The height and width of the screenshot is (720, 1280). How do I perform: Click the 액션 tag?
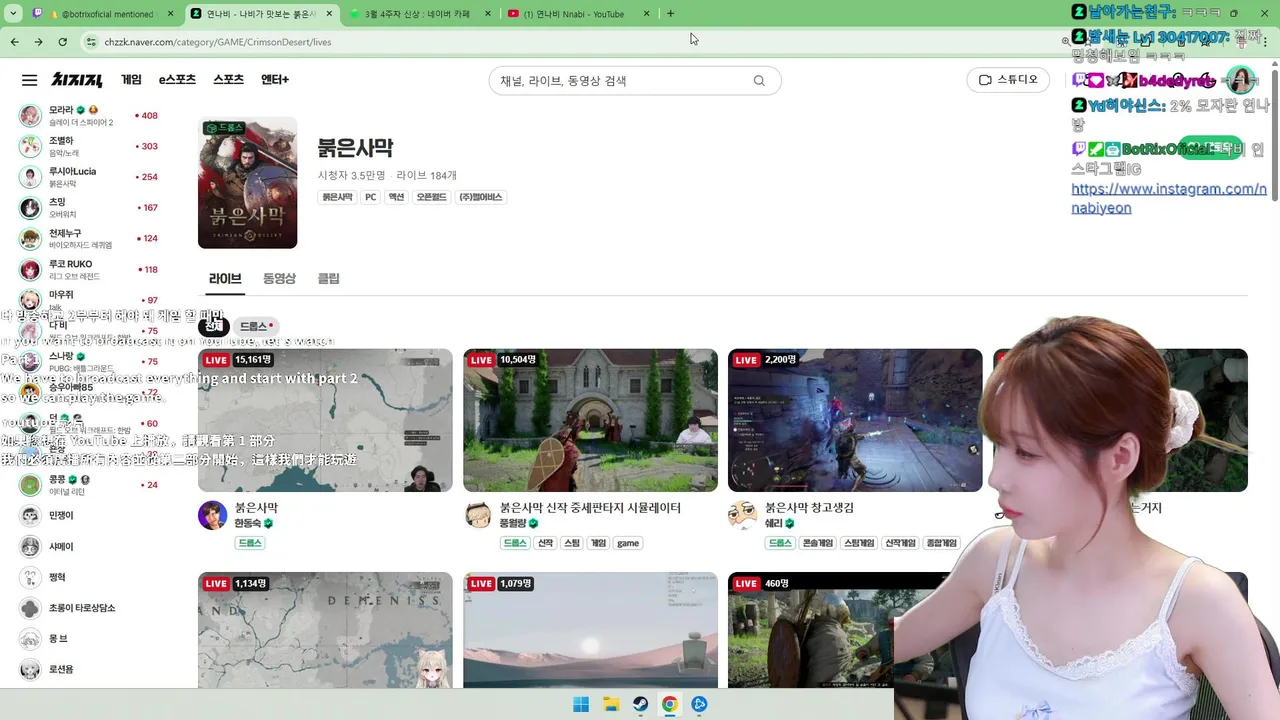click(396, 198)
